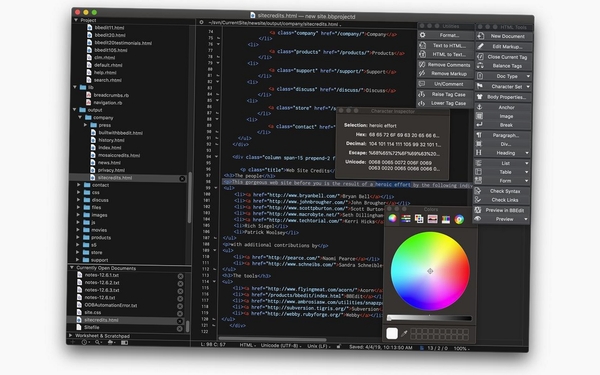Click the color wheel picker
600x375 pixels.
point(430,271)
